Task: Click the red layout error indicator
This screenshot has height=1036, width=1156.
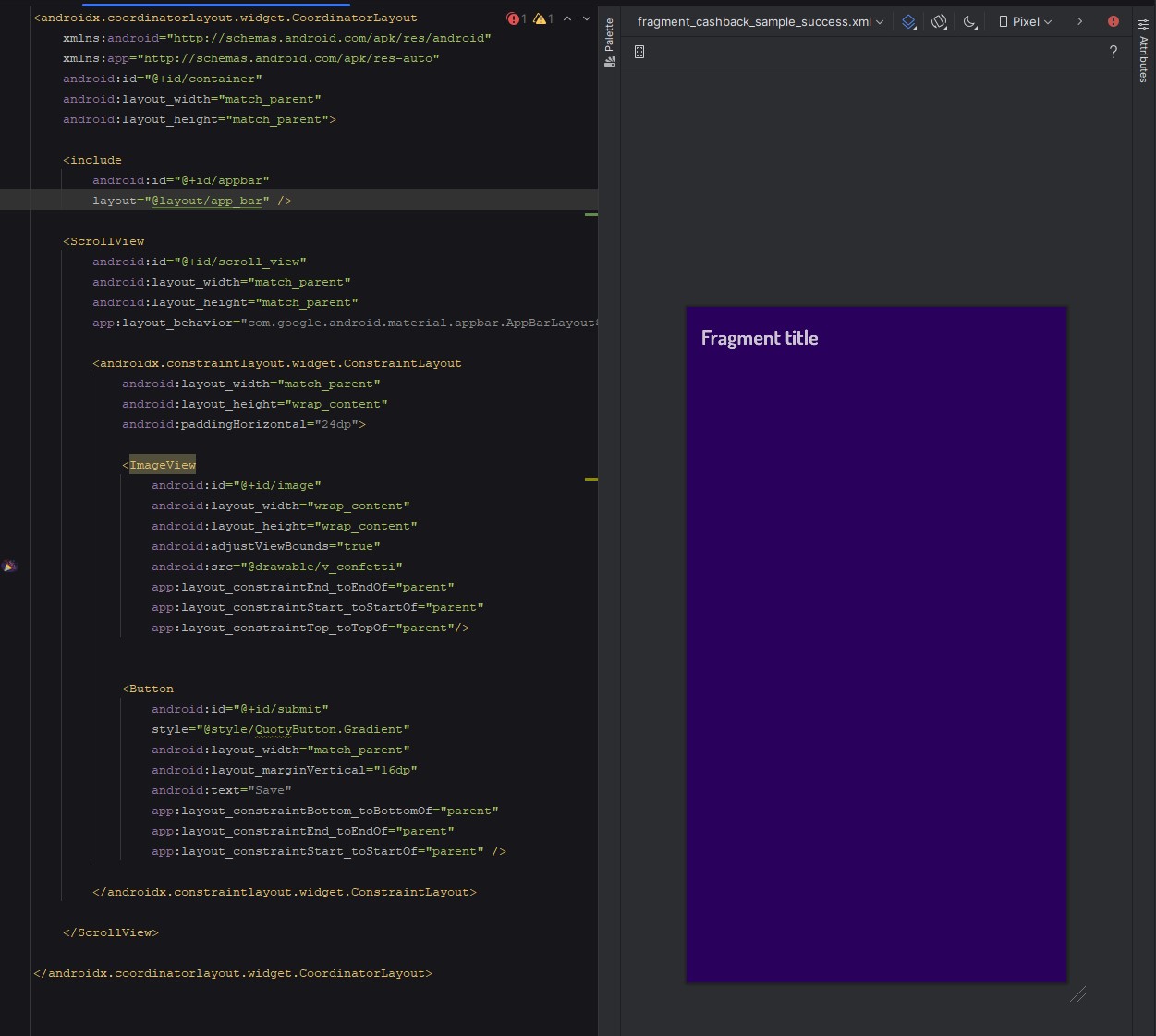Action: pos(1113,21)
